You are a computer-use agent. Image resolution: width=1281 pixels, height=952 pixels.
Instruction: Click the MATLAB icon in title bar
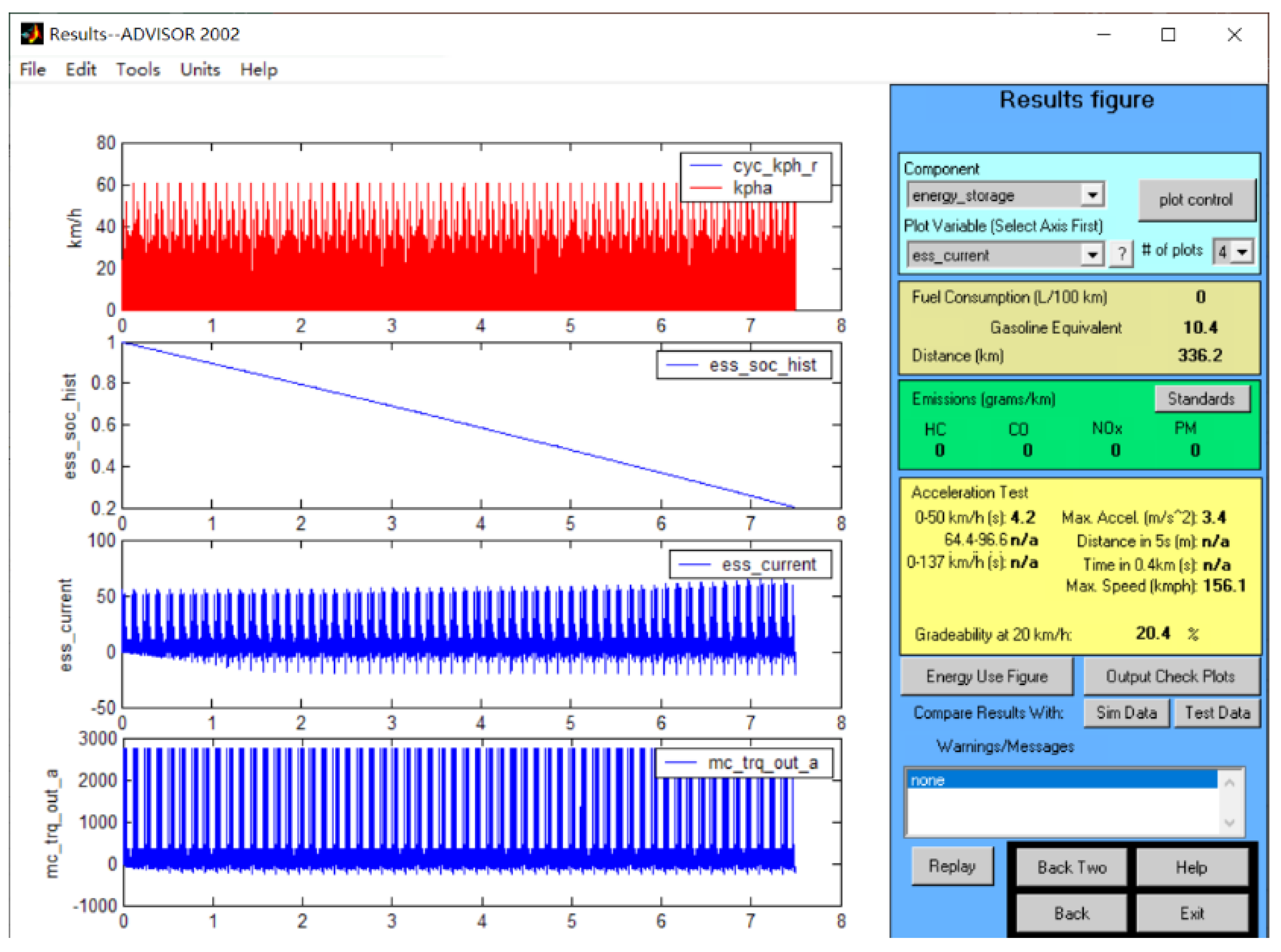(x=32, y=34)
